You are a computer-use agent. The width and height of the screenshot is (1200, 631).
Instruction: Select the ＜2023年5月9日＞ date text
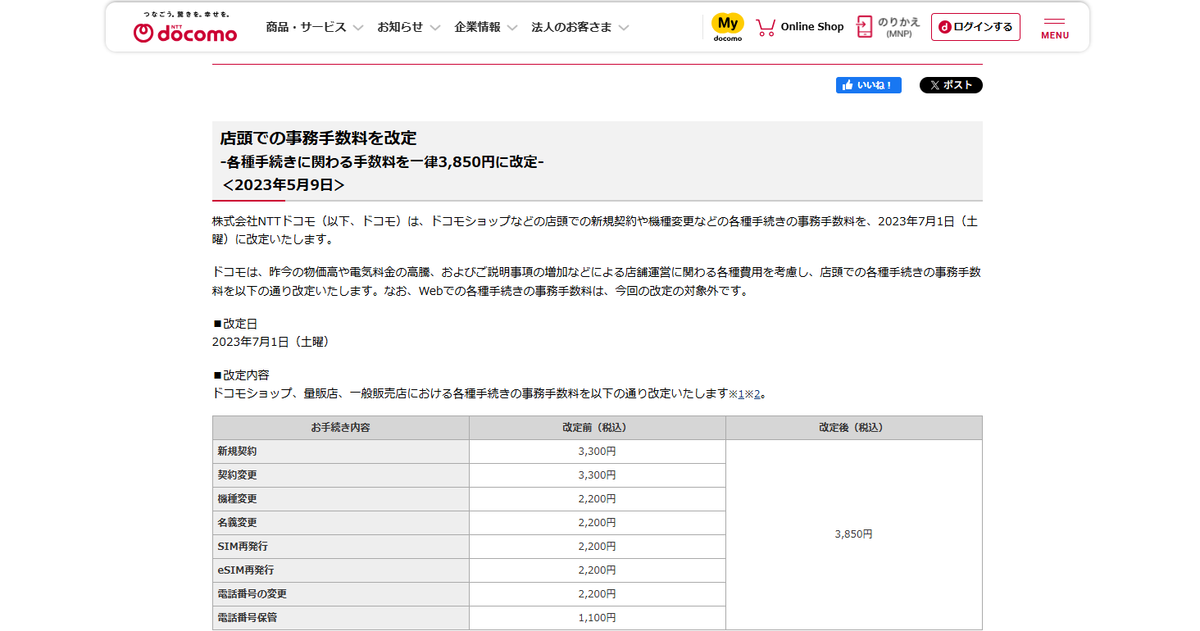[284, 185]
